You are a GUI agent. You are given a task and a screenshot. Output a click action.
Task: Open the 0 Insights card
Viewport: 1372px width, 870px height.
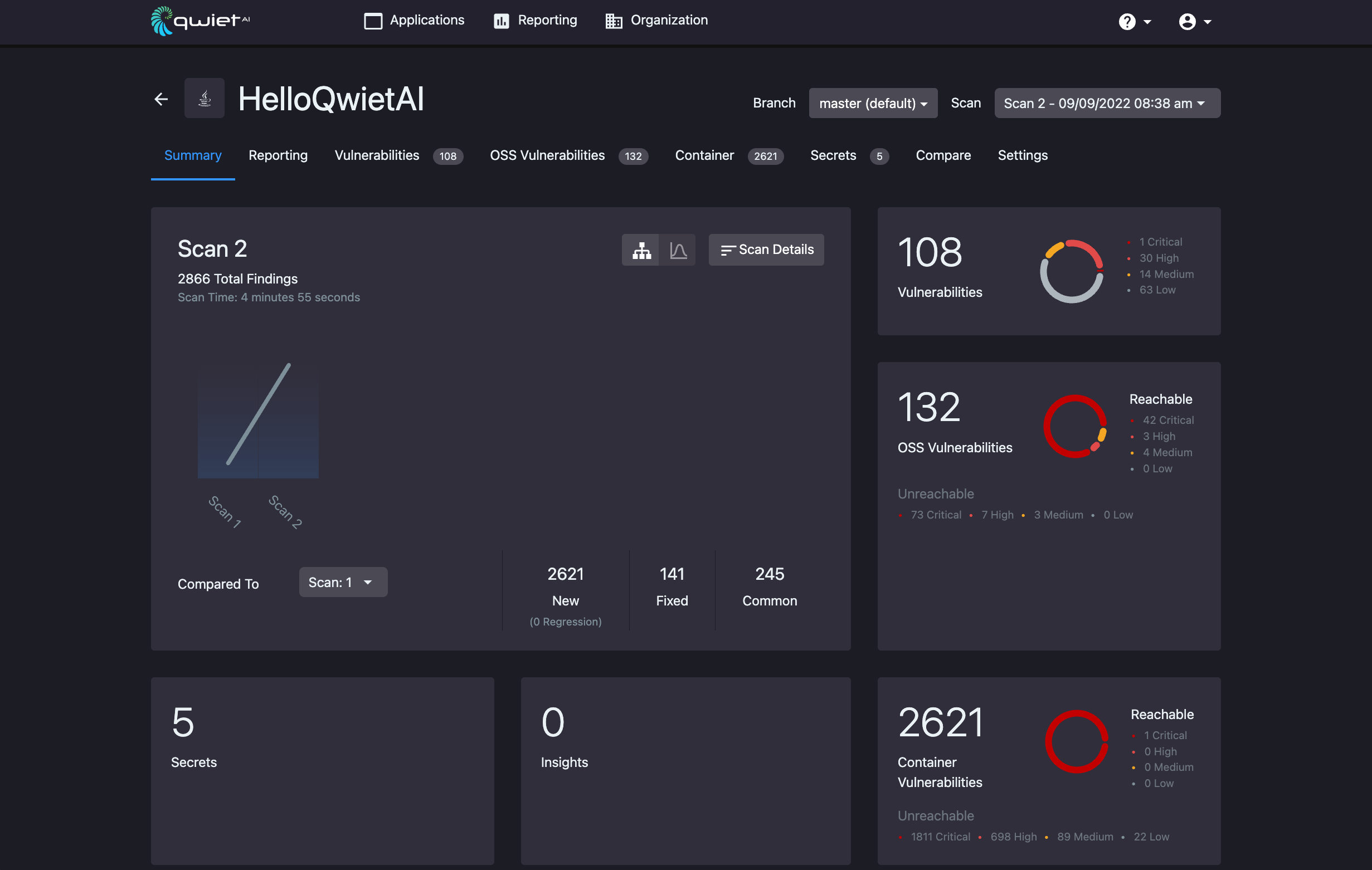click(x=685, y=771)
